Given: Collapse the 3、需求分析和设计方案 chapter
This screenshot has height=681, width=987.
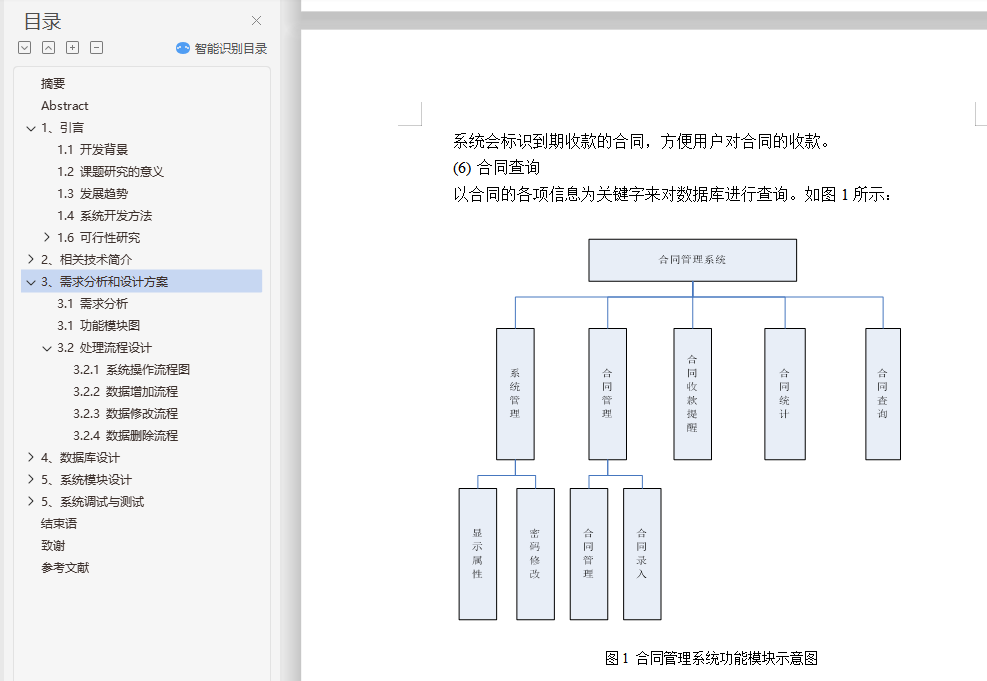Looking at the screenshot, I should point(31,282).
